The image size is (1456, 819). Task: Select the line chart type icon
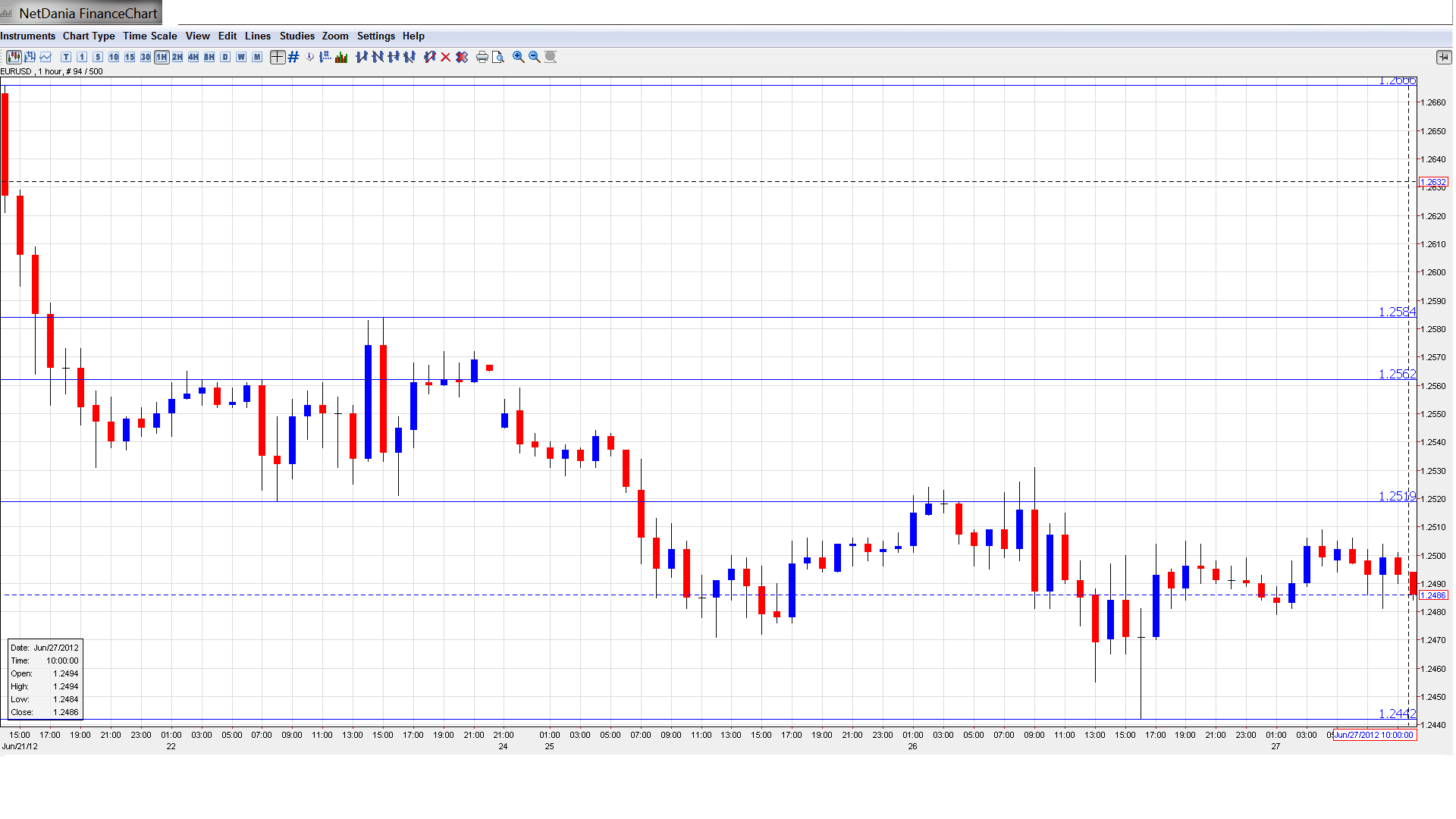(46, 57)
